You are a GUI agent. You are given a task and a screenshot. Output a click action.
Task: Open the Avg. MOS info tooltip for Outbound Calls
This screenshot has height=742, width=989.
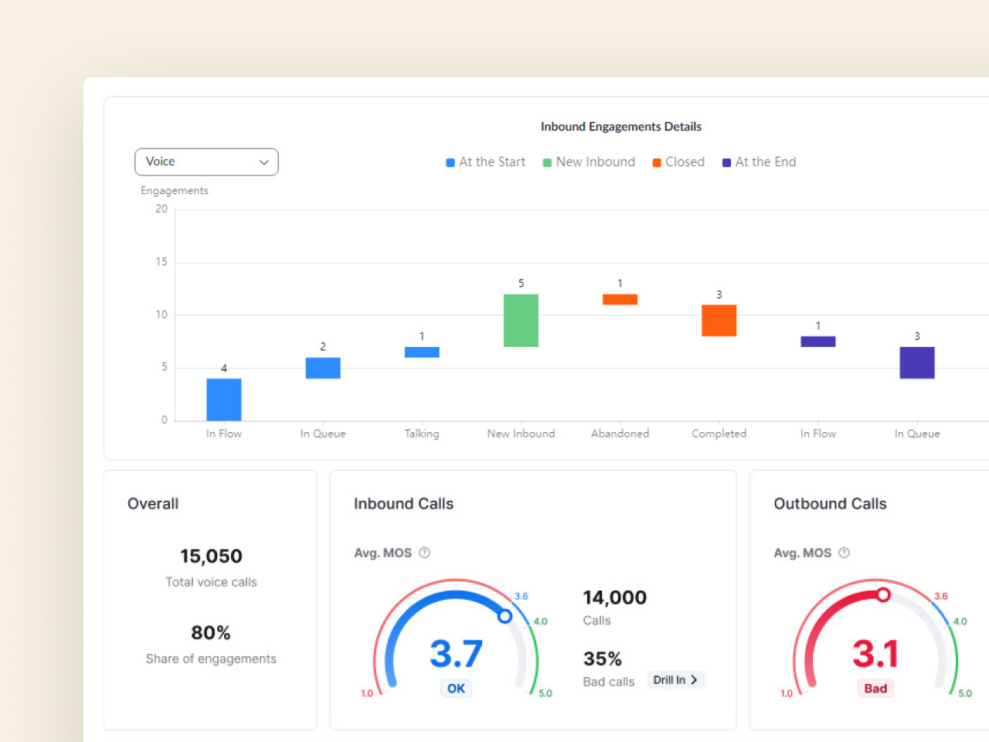(846, 552)
